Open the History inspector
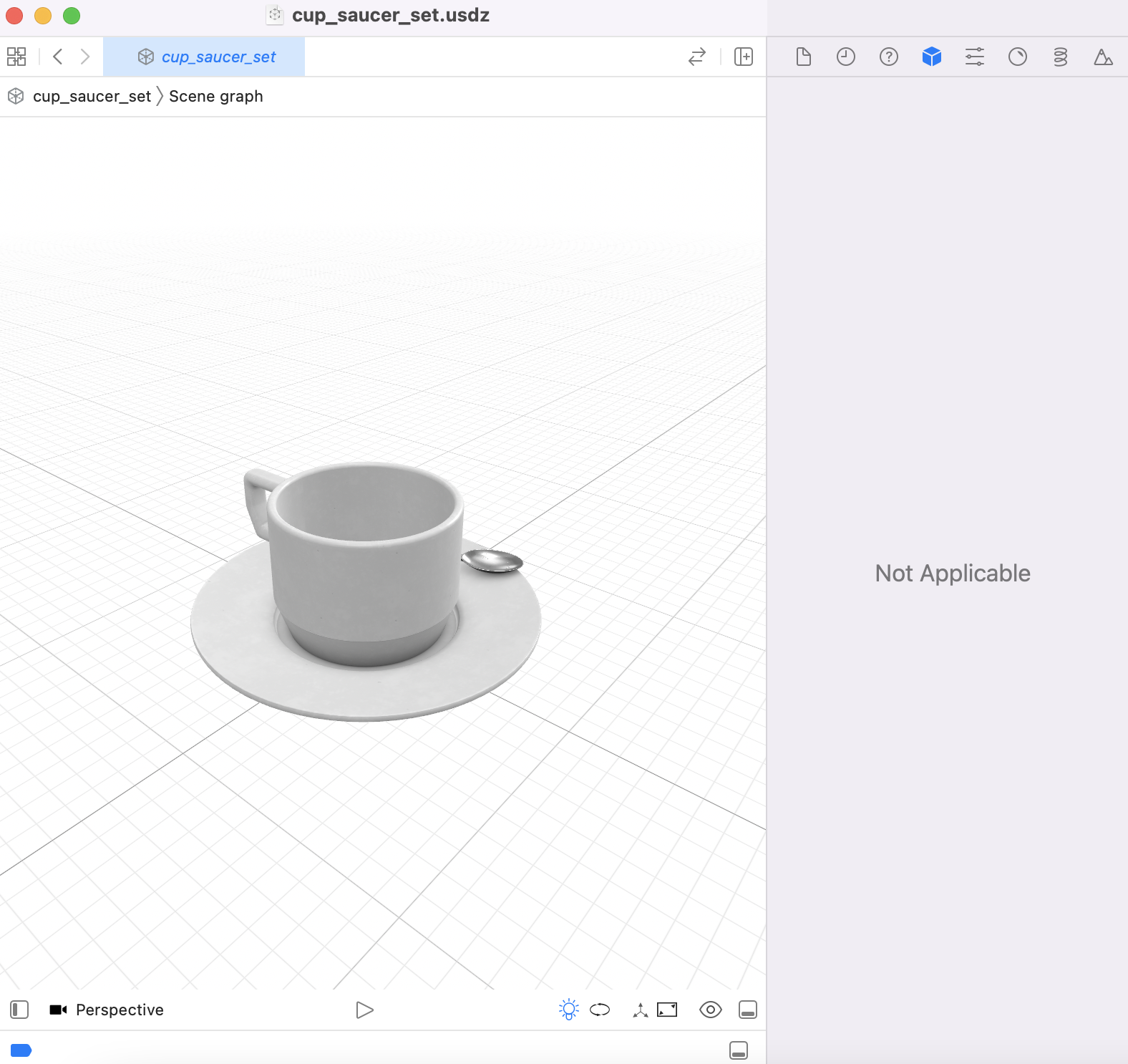1128x1064 pixels. coord(846,57)
